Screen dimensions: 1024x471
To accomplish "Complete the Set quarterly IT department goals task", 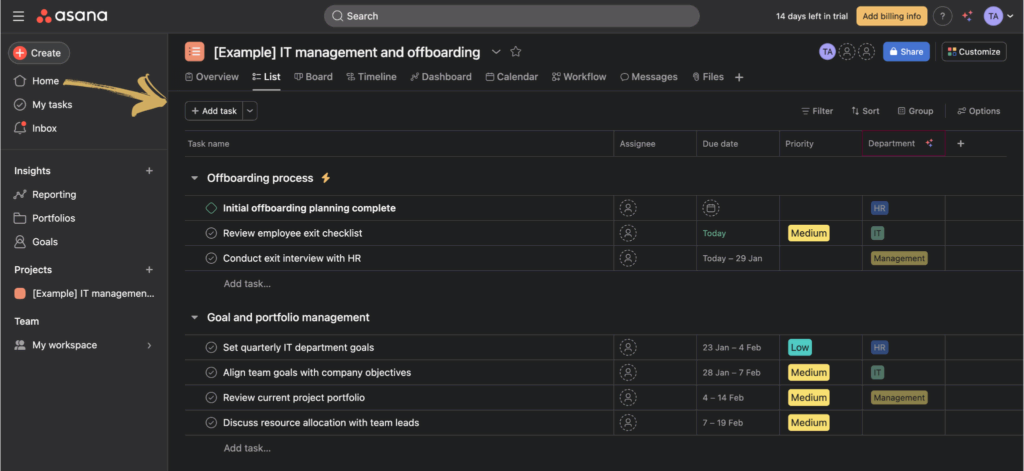I will [x=211, y=348].
